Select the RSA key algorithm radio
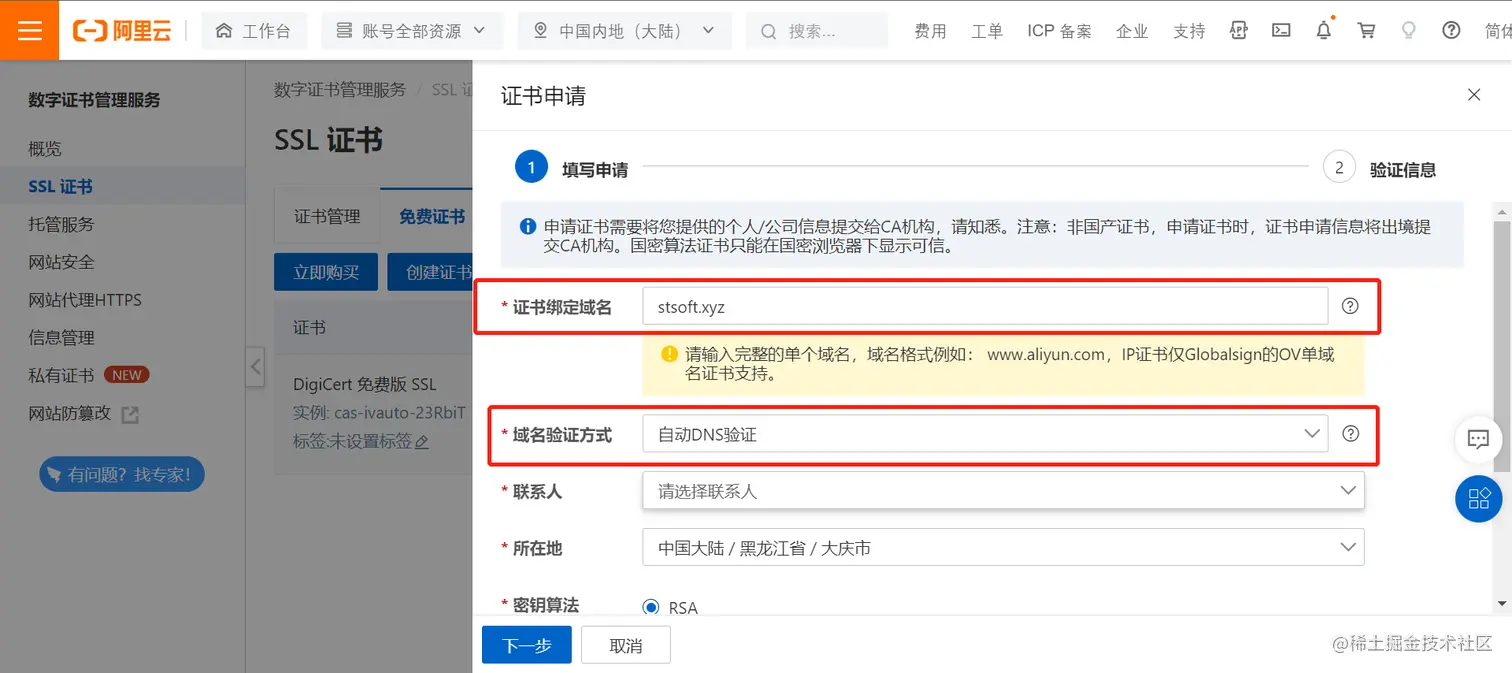This screenshot has height=673, width=1512. coord(652,607)
